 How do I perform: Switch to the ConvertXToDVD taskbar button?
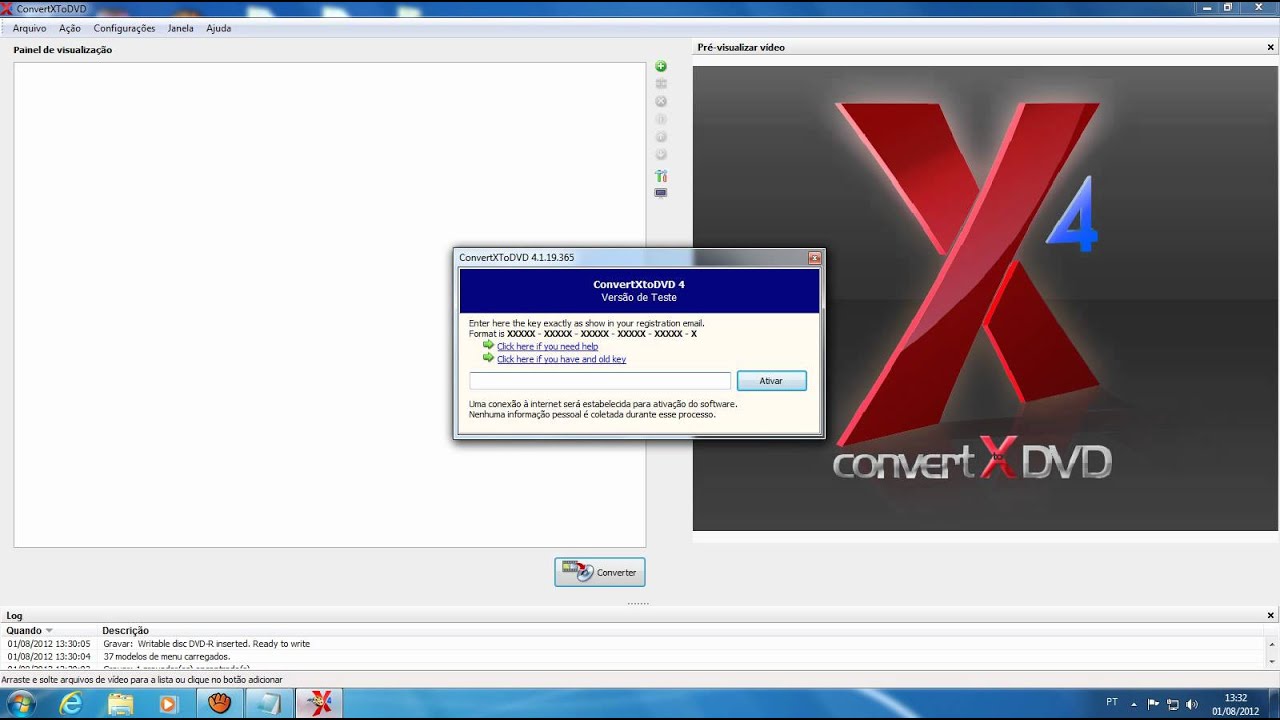pos(319,704)
